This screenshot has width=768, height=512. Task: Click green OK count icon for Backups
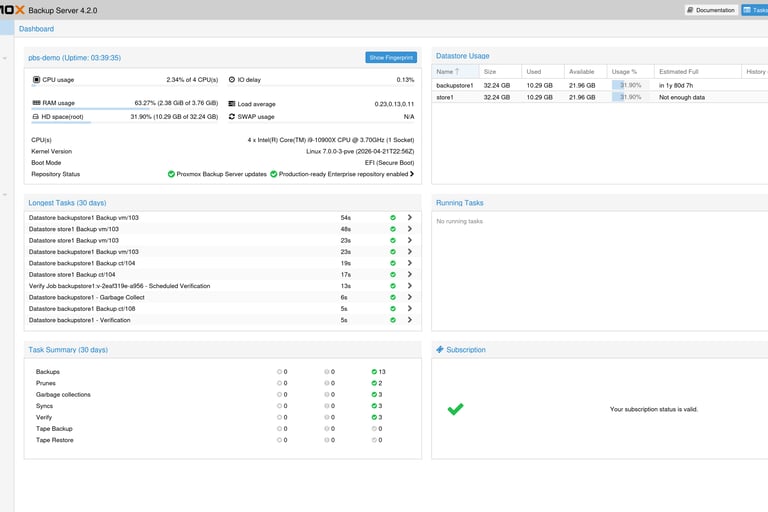tap(374, 372)
